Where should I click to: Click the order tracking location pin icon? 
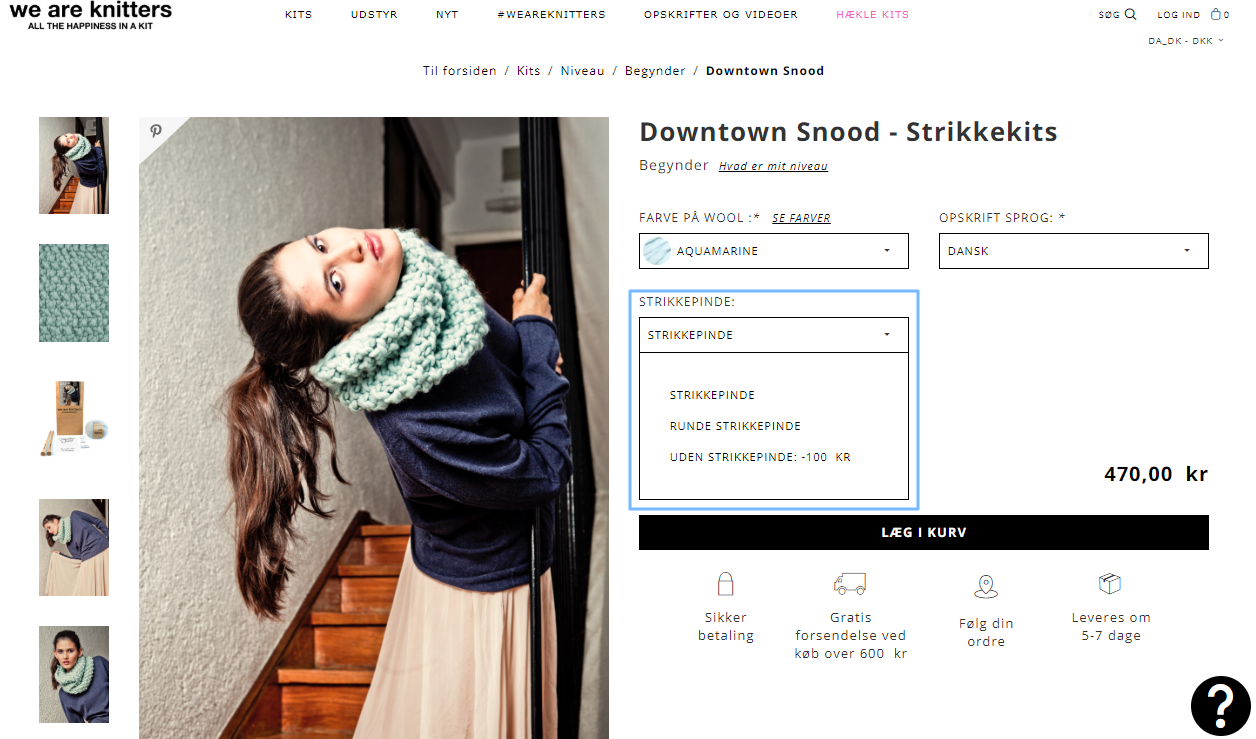click(986, 586)
